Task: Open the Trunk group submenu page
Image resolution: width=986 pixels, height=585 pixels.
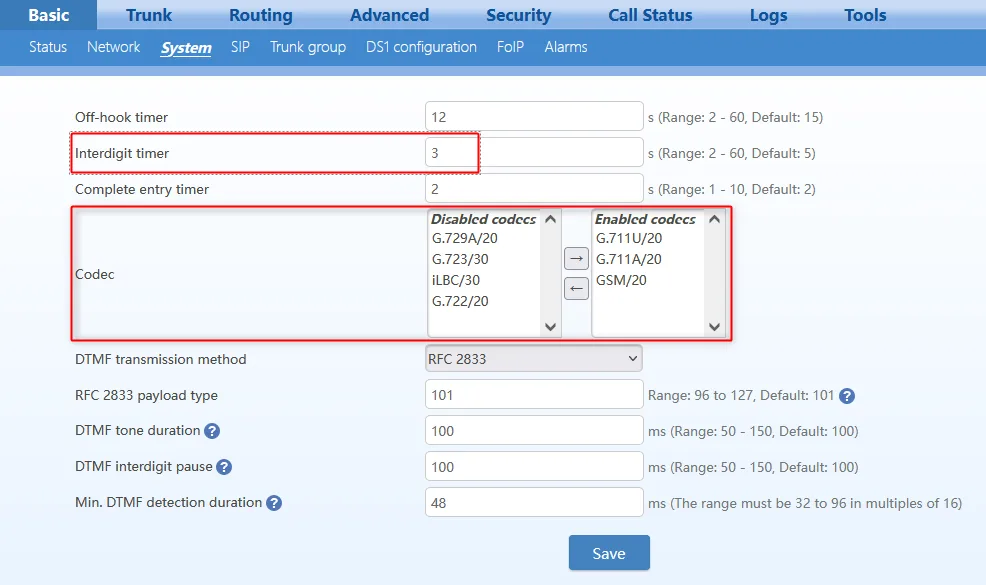Action: (308, 47)
